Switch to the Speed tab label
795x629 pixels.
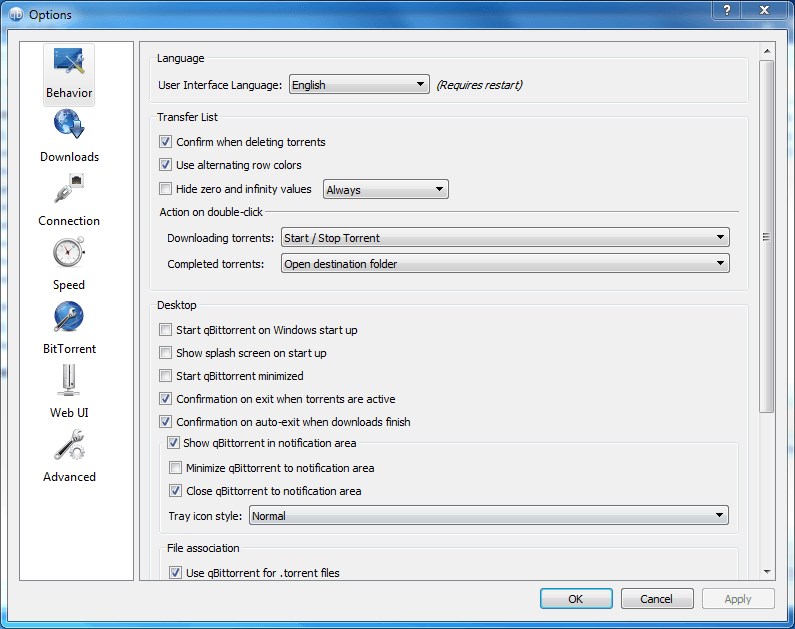[69, 285]
